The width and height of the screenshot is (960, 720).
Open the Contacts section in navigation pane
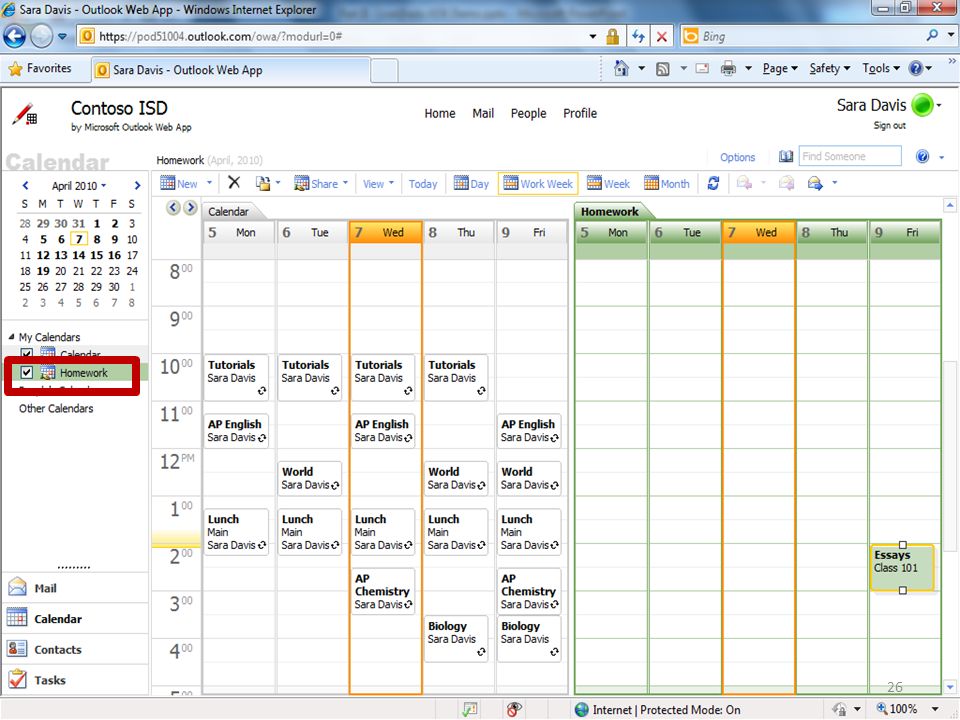[x=75, y=650]
